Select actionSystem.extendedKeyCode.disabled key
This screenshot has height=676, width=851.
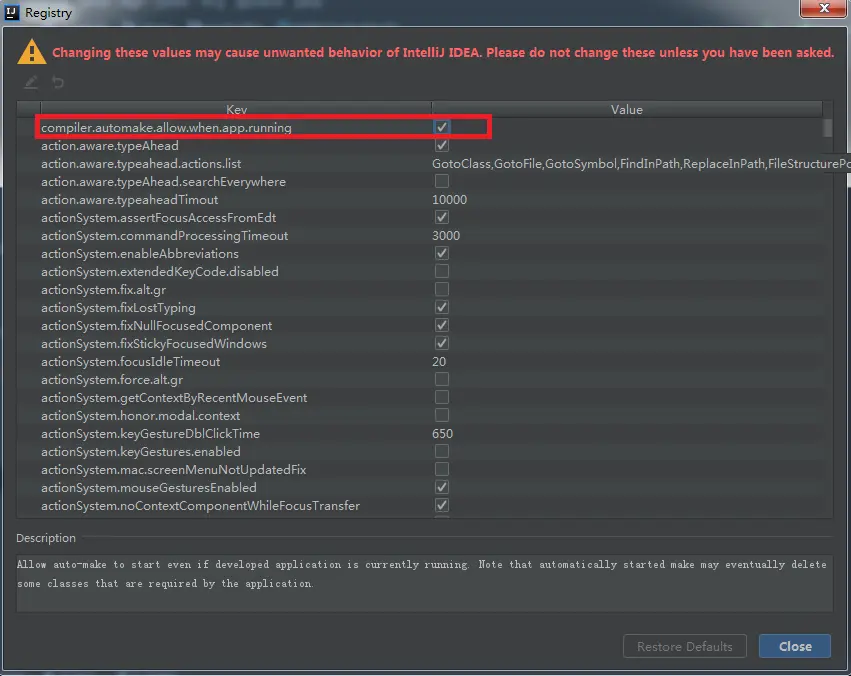point(160,271)
